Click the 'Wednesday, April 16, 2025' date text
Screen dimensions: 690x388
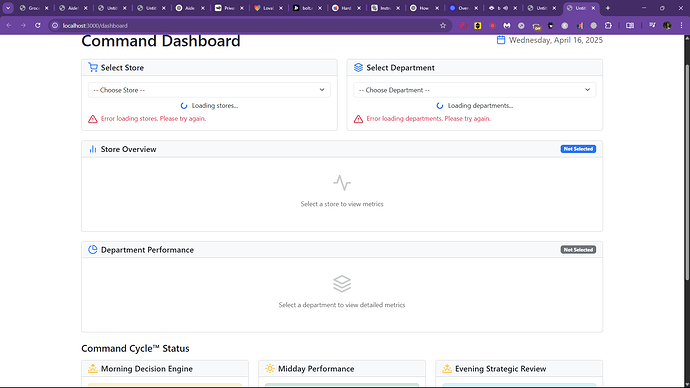pos(556,40)
